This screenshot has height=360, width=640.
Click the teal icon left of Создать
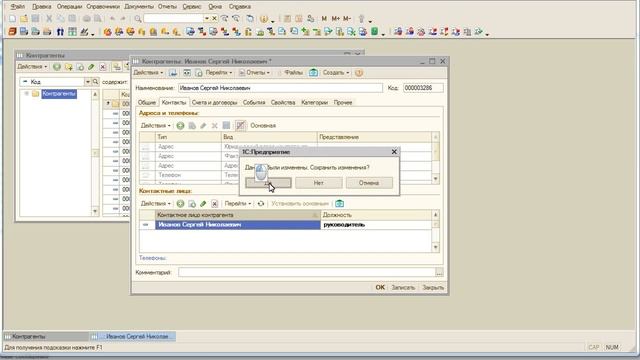[313, 73]
